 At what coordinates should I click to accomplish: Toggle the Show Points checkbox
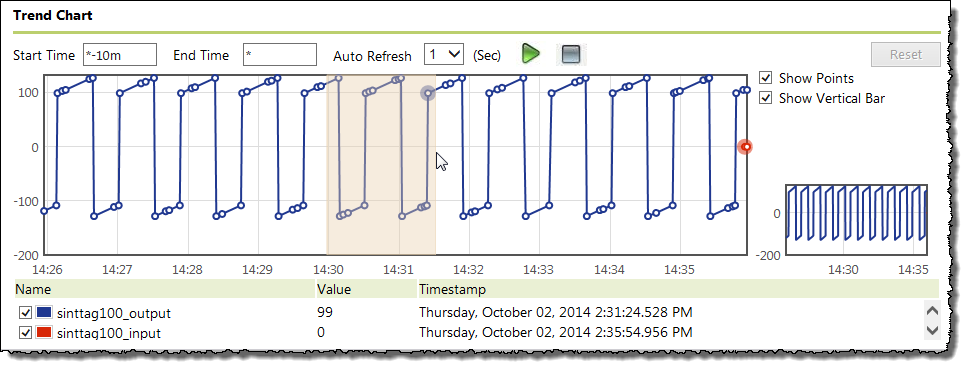coord(766,78)
